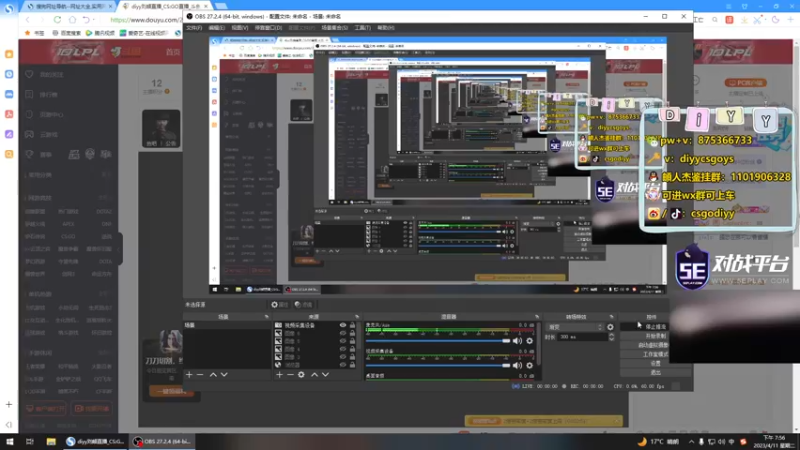Click the Windows Start button

click(10, 441)
